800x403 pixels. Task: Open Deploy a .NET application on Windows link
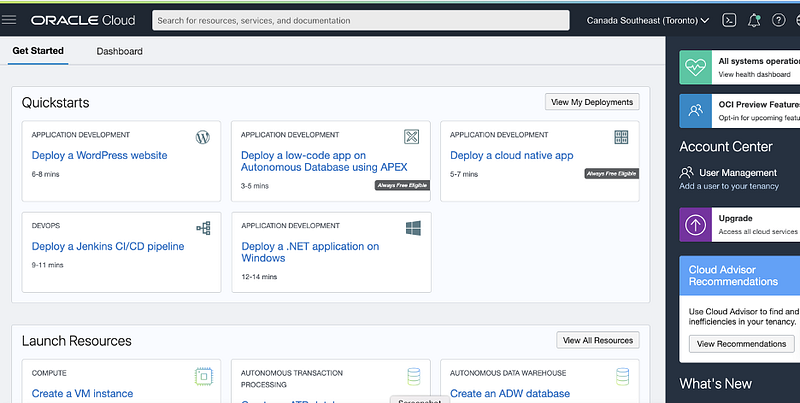tap(310, 252)
